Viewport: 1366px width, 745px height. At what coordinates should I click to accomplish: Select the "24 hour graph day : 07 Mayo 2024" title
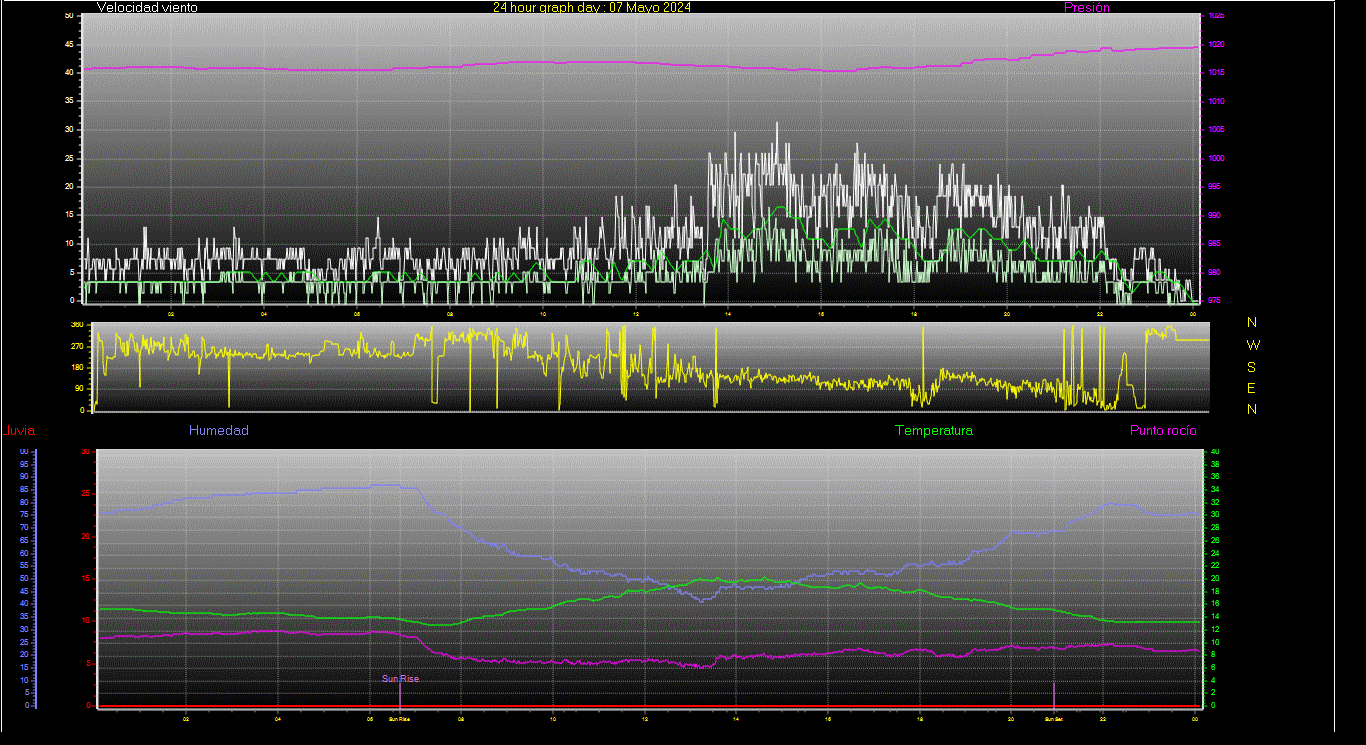coord(592,7)
